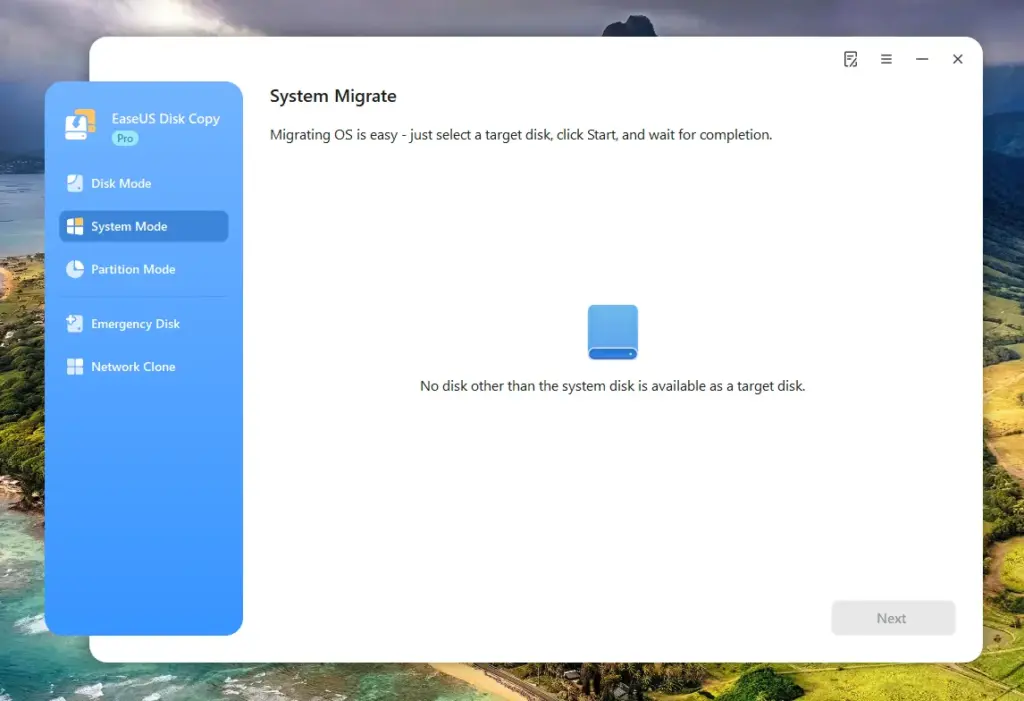Click the Pro badge under the app name
Image resolution: width=1024 pixels, height=701 pixels.
coord(124,139)
